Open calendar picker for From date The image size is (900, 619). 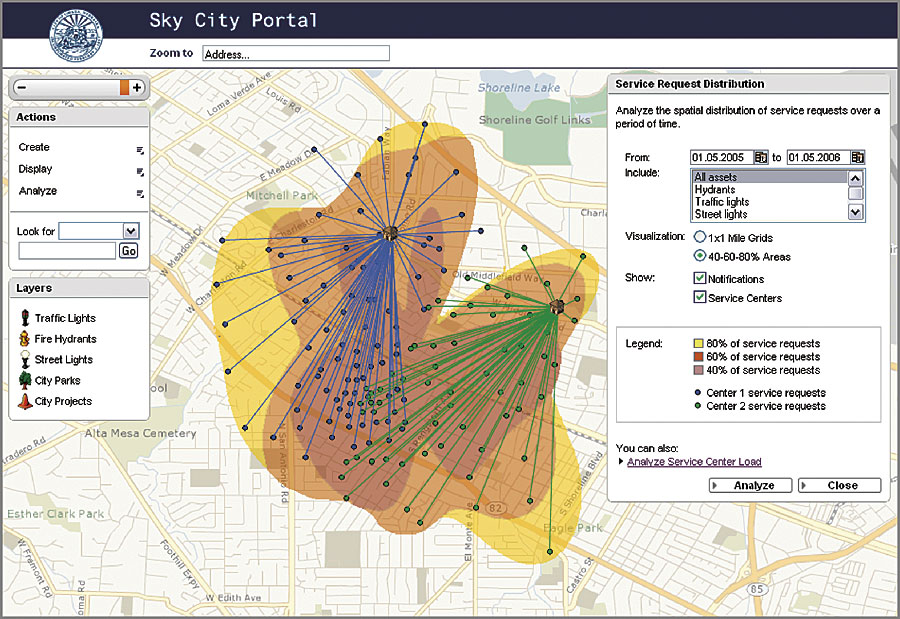tap(761, 157)
